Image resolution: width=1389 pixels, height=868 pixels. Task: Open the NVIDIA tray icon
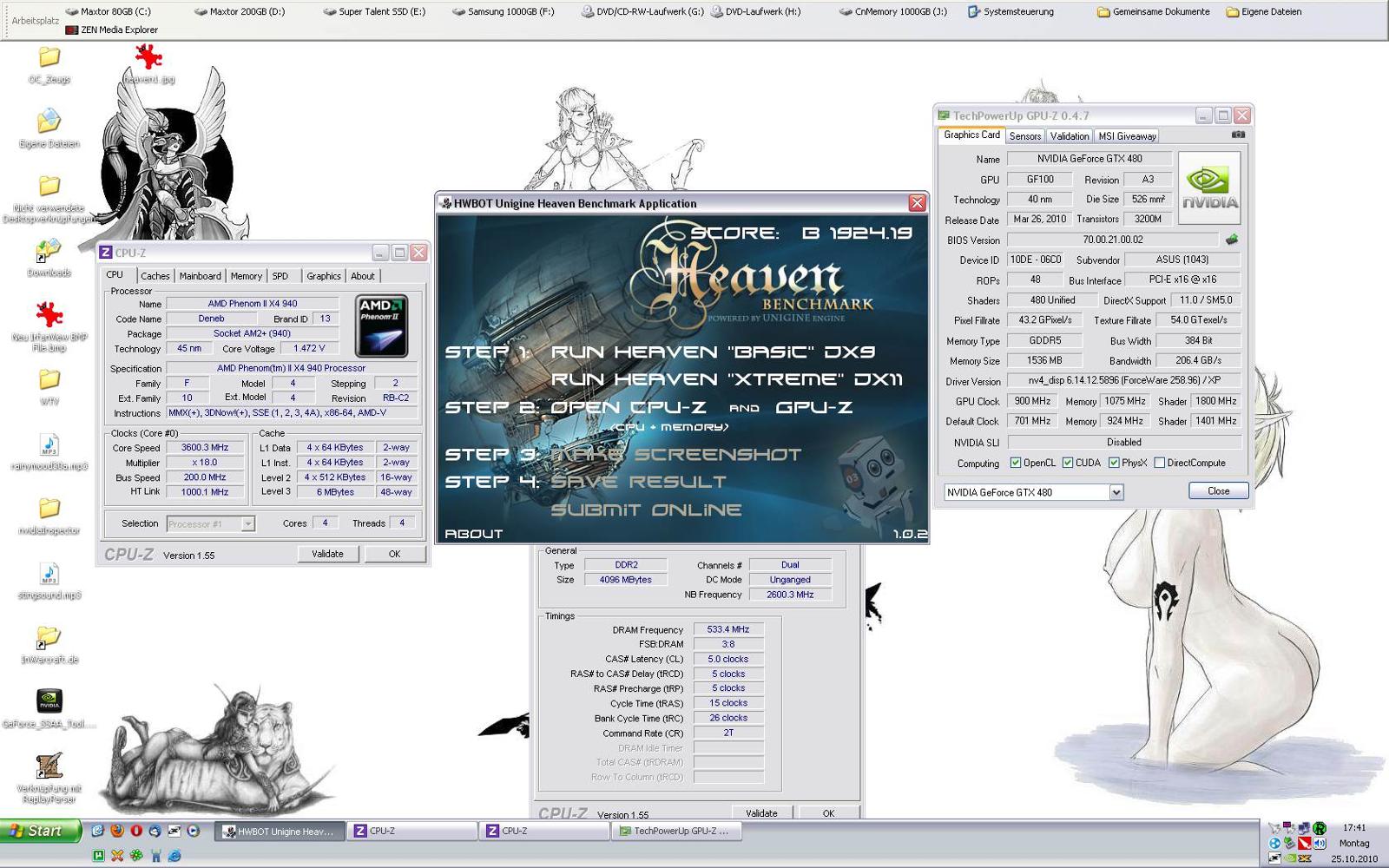point(1289,858)
